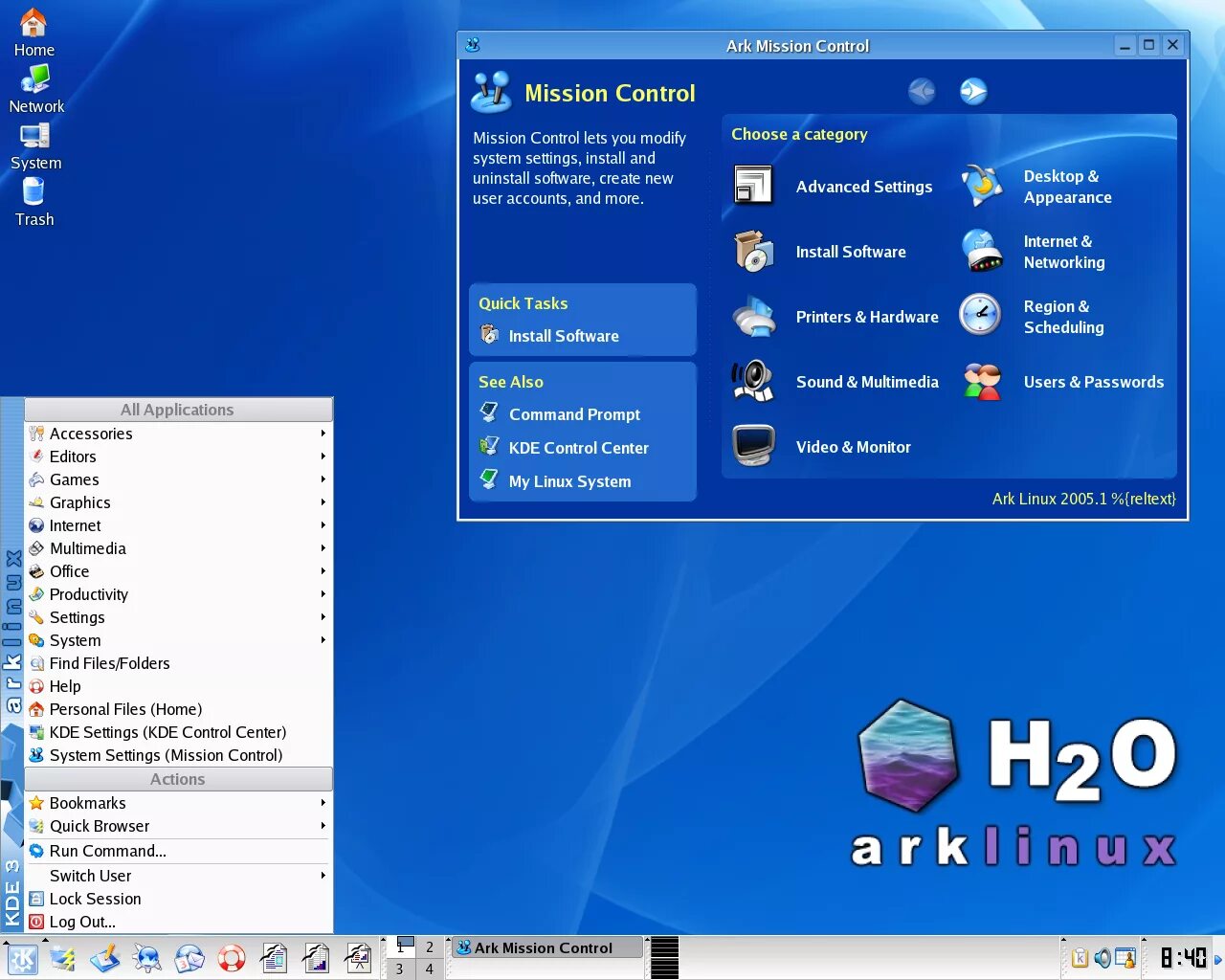Switch to virtual desktop 4 in pager
1225x980 pixels.
[430, 969]
